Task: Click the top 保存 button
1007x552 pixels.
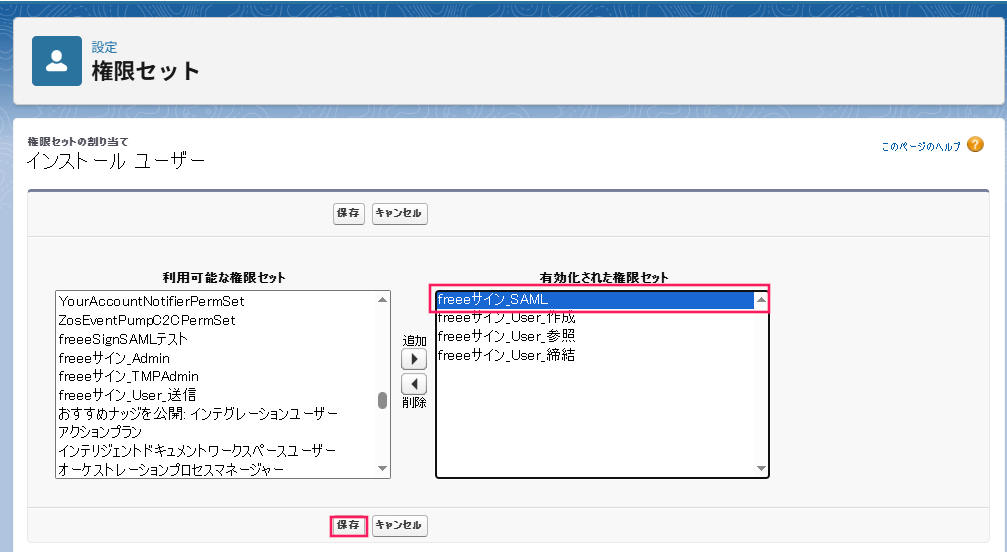Action: 349,213
